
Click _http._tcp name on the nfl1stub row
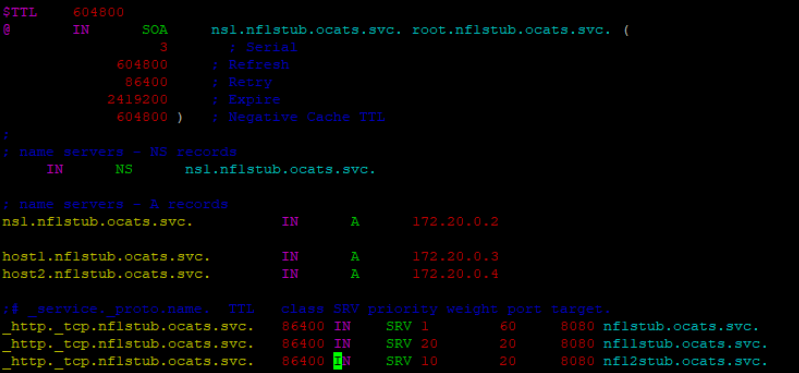point(128,344)
